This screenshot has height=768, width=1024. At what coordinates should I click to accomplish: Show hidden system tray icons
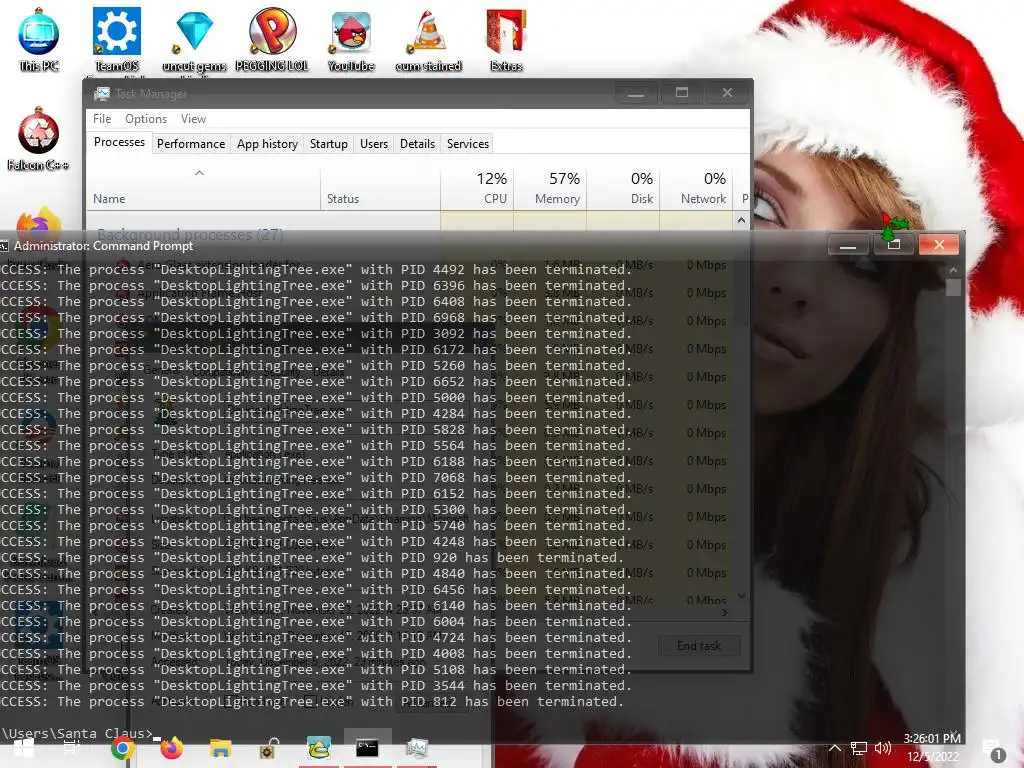[835, 748]
